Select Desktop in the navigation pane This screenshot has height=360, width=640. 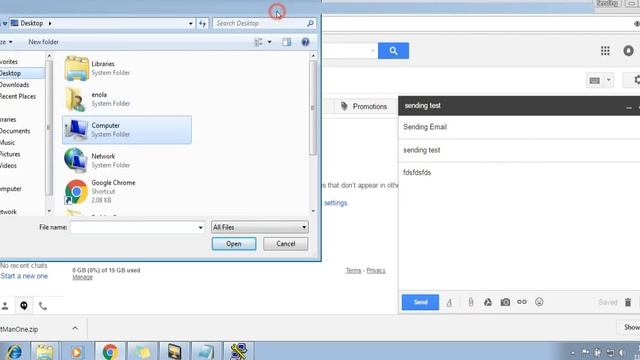coord(22,73)
